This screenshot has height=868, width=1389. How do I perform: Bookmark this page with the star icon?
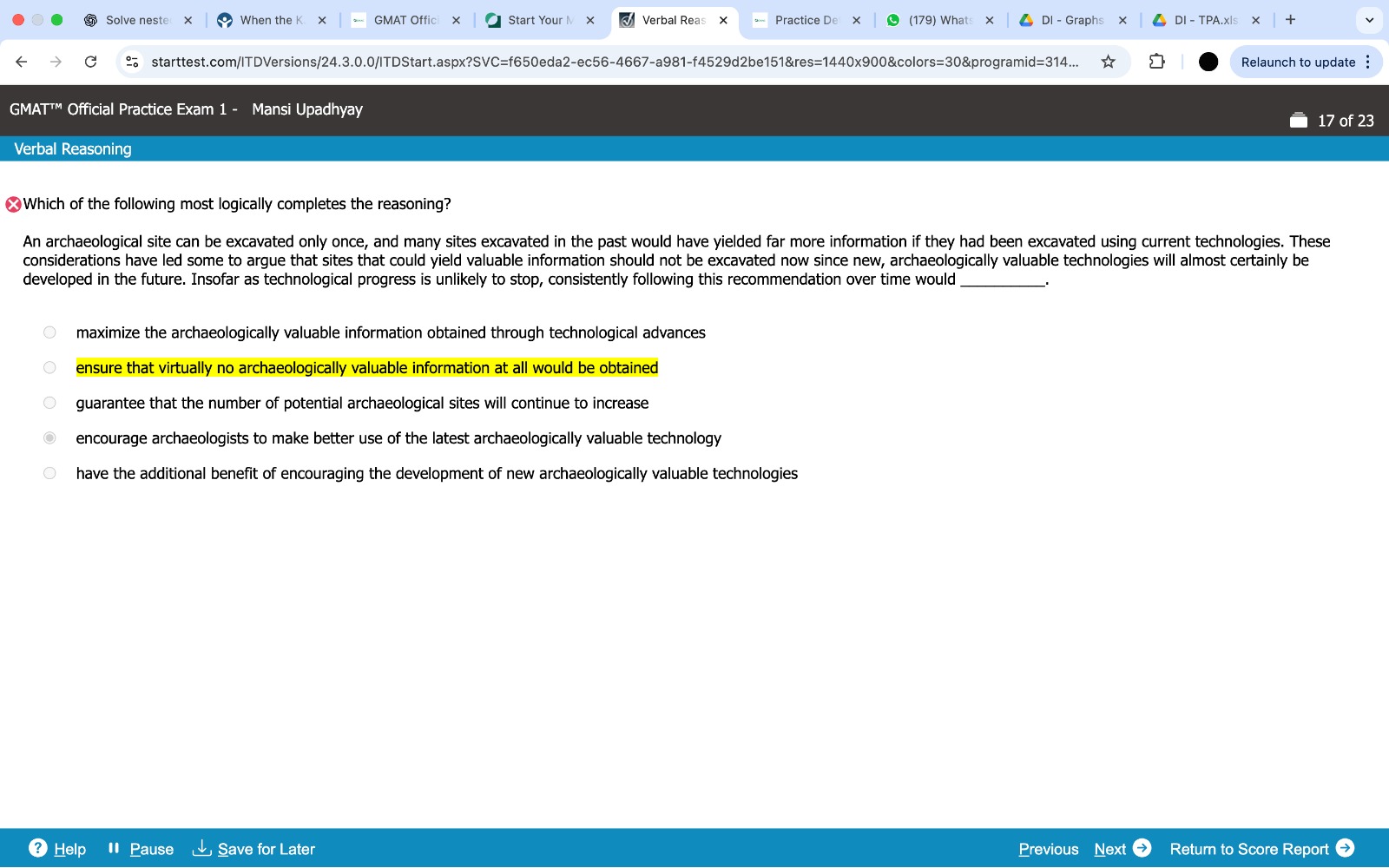1108,62
